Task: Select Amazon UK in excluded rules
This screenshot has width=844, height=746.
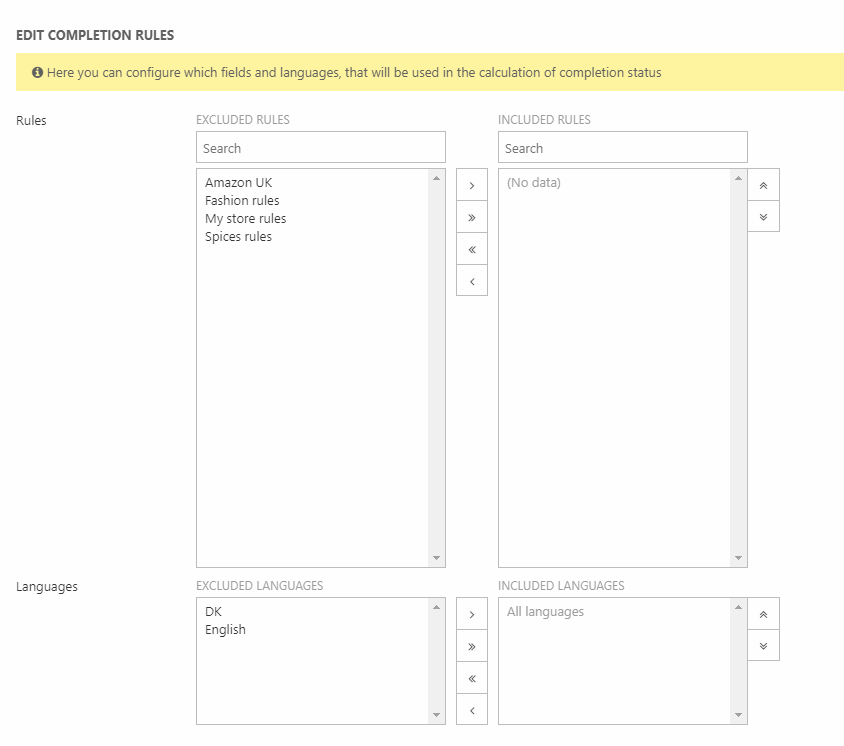Action: pos(238,183)
